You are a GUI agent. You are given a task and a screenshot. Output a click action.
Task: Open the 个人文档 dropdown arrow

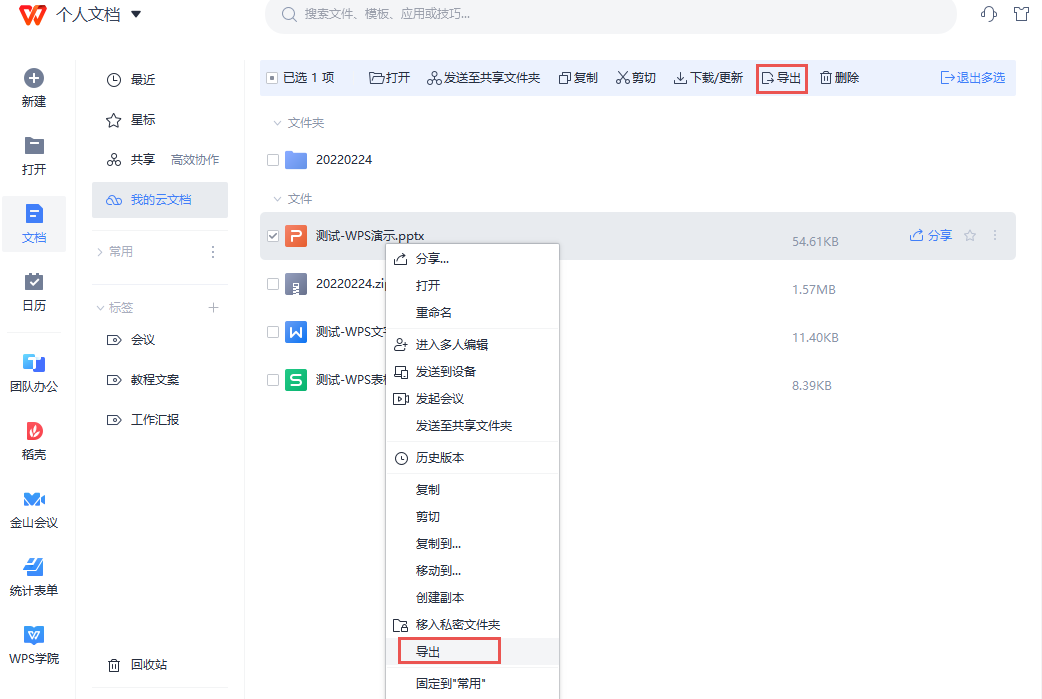point(136,14)
